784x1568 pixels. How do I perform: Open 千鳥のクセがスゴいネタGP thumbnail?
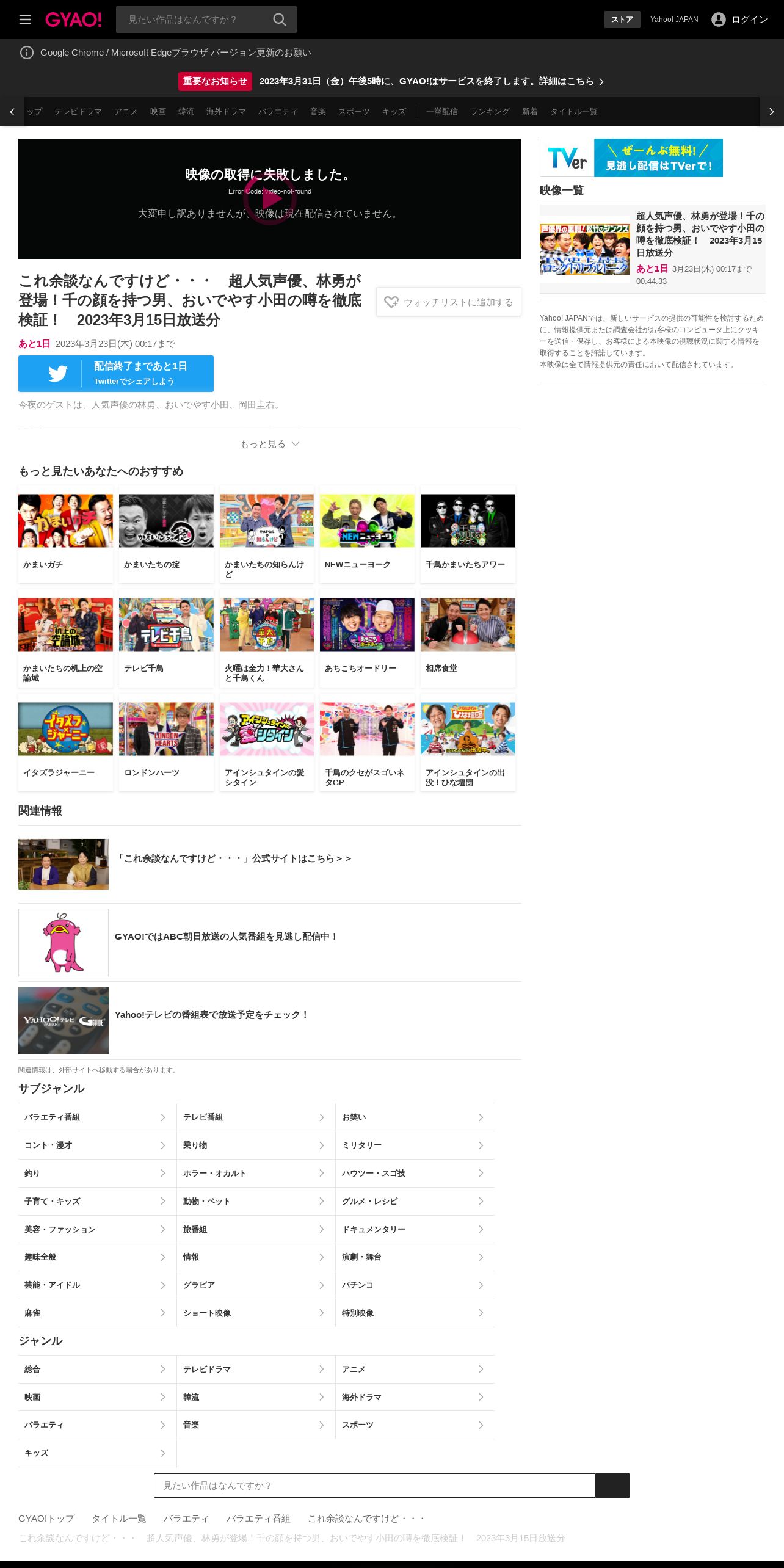[x=367, y=729]
